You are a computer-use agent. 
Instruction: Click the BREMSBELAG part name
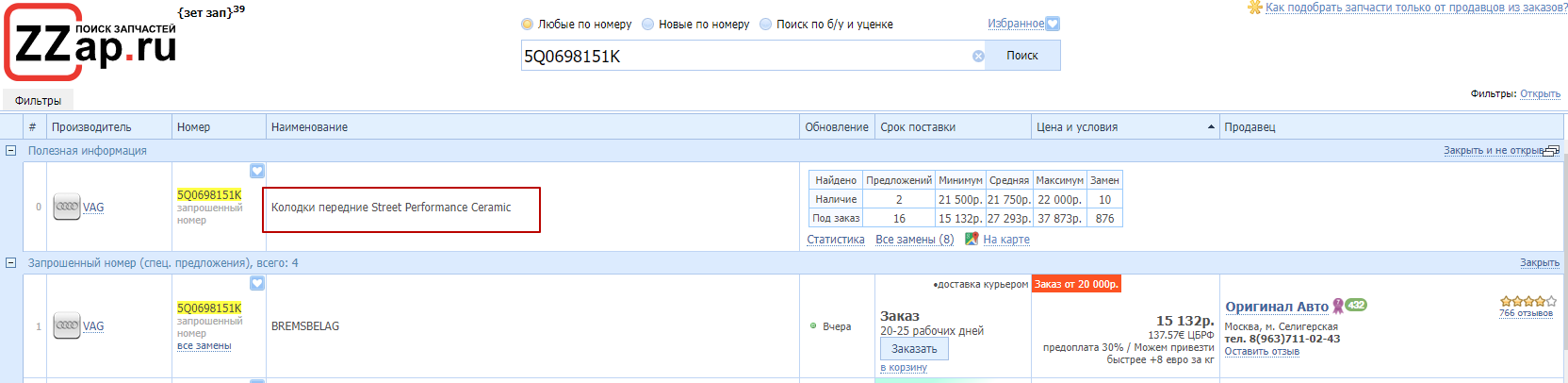(x=305, y=326)
